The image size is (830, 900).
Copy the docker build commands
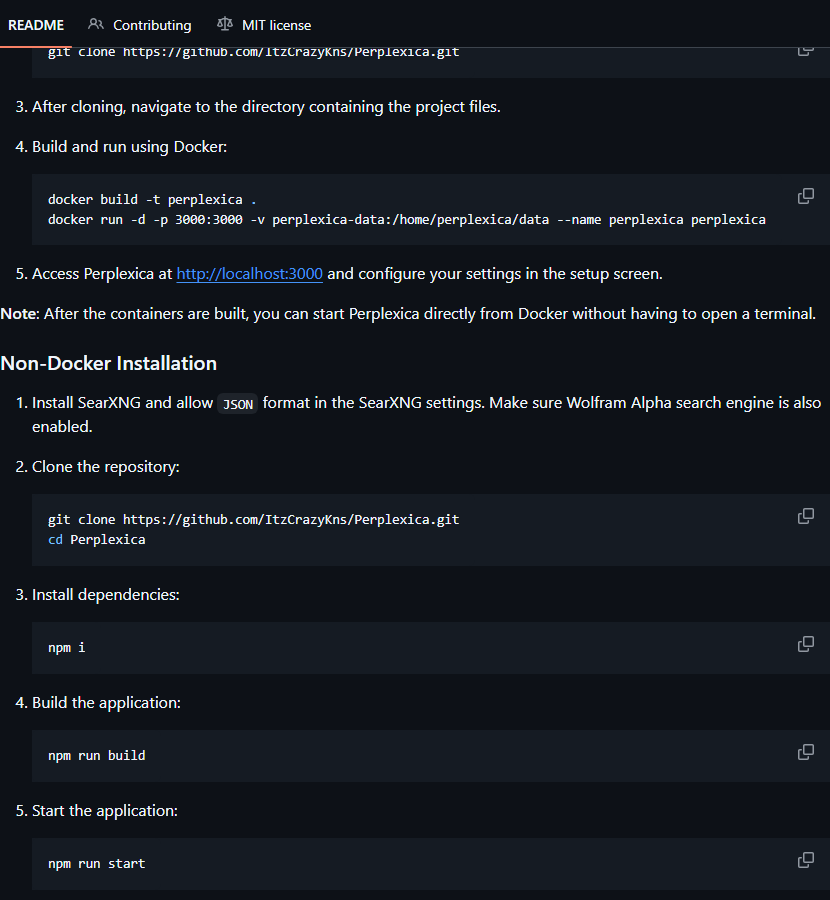click(805, 196)
